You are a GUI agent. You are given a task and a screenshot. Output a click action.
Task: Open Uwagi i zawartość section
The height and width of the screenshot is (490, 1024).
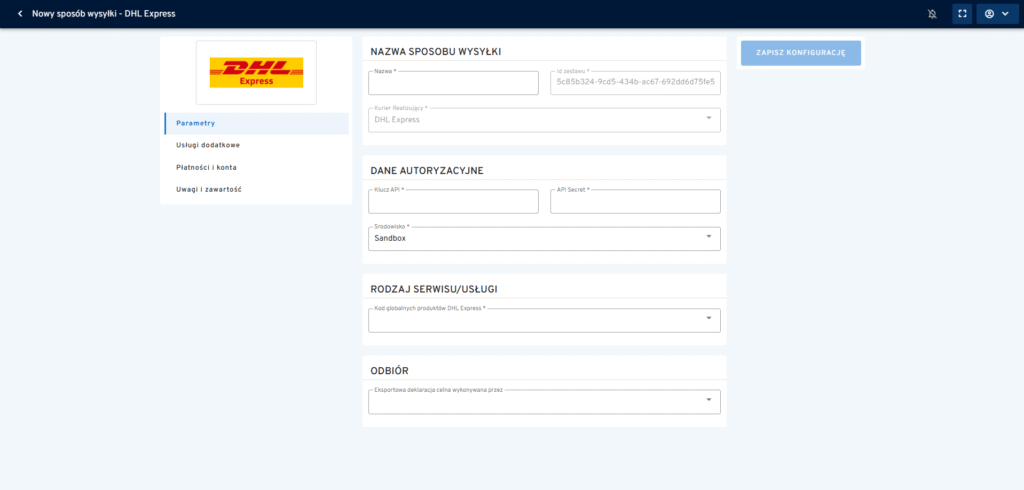tap(208, 189)
